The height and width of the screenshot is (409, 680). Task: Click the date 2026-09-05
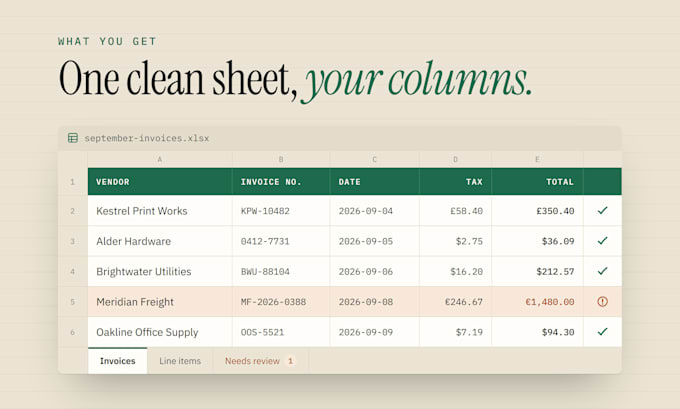coord(366,242)
